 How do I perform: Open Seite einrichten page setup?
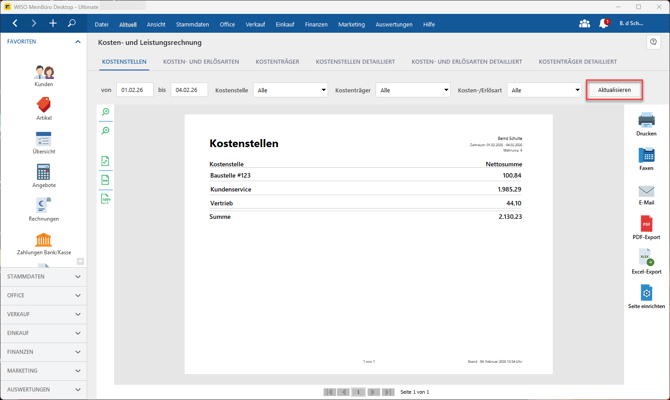[646, 297]
